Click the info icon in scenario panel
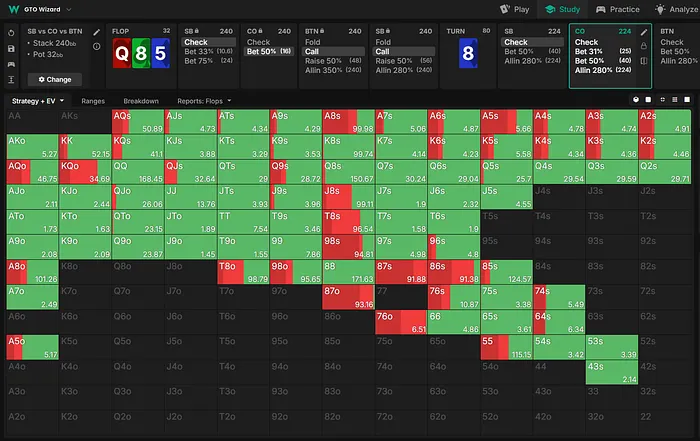 97,46
